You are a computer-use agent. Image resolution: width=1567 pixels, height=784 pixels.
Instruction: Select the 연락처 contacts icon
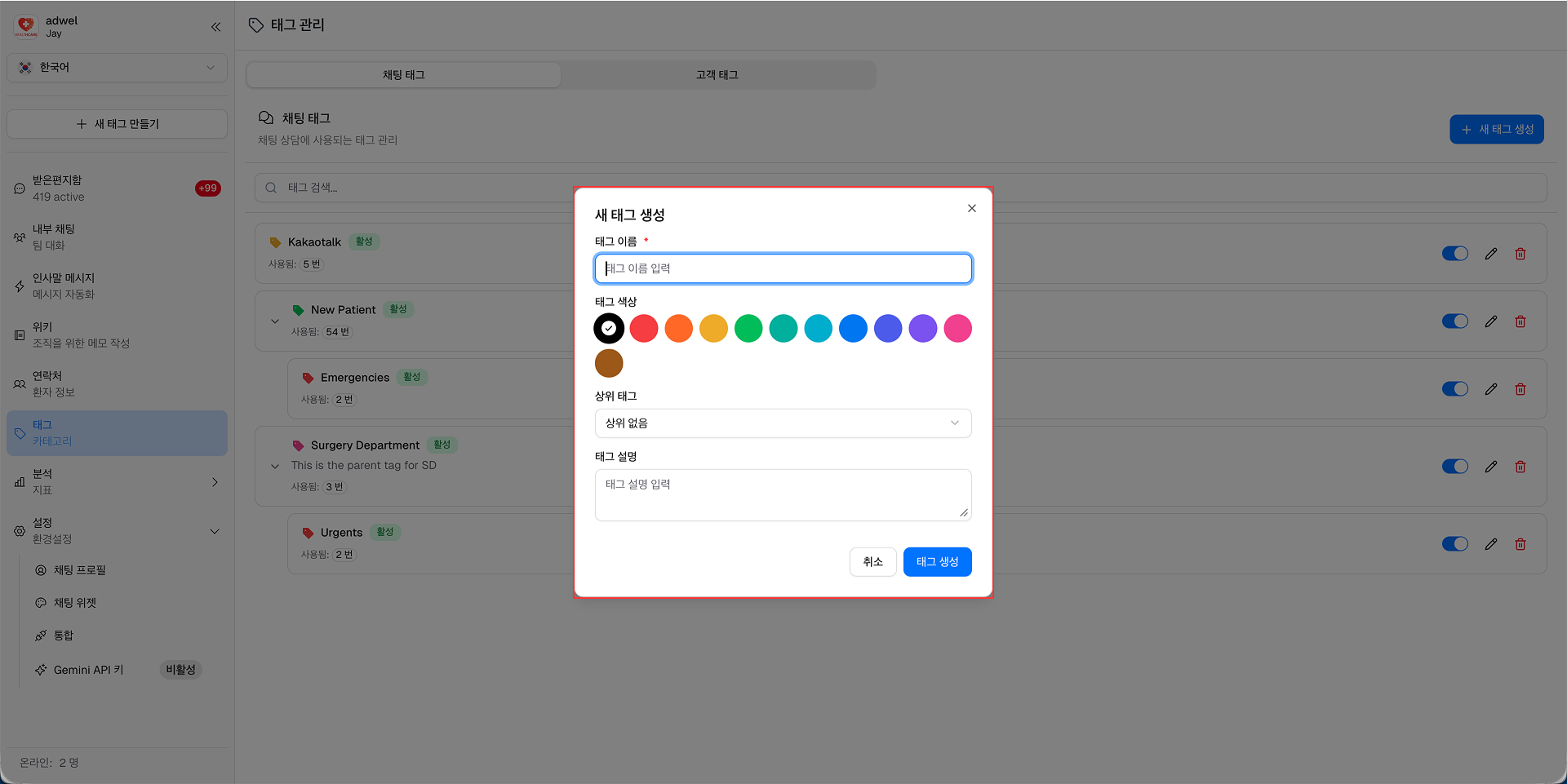pyautogui.click(x=20, y=383)
